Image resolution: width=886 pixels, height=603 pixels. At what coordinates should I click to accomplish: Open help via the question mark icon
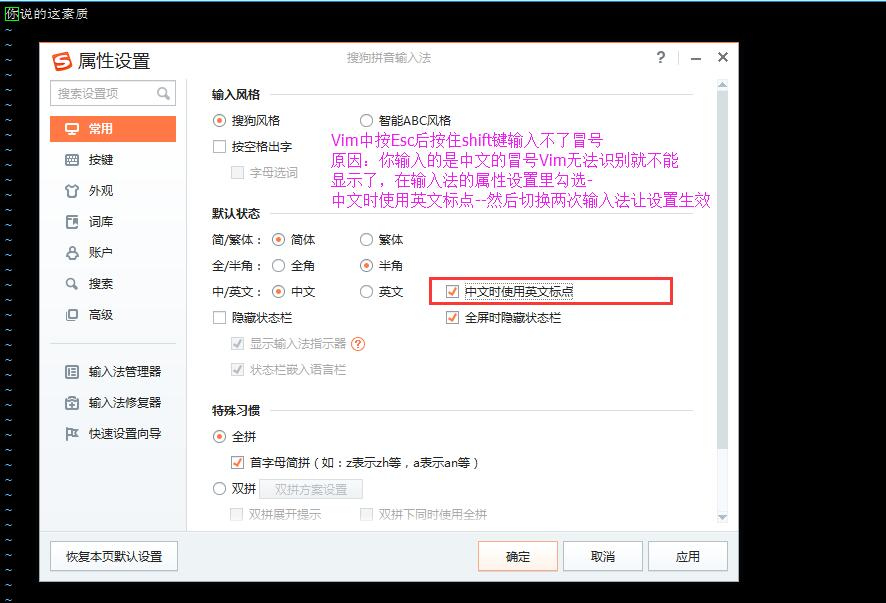point(661,57)
